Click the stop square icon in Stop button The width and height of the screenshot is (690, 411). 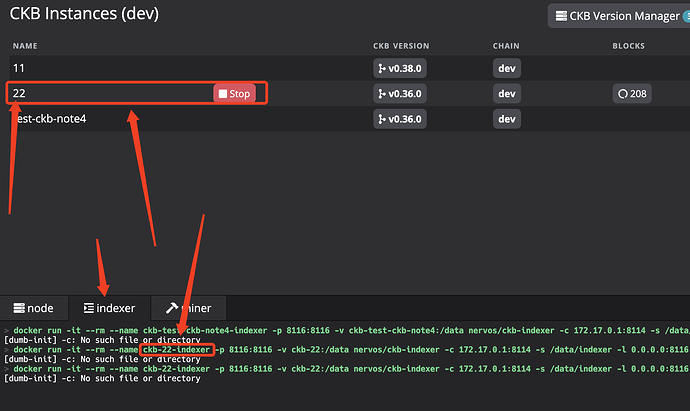223,94
